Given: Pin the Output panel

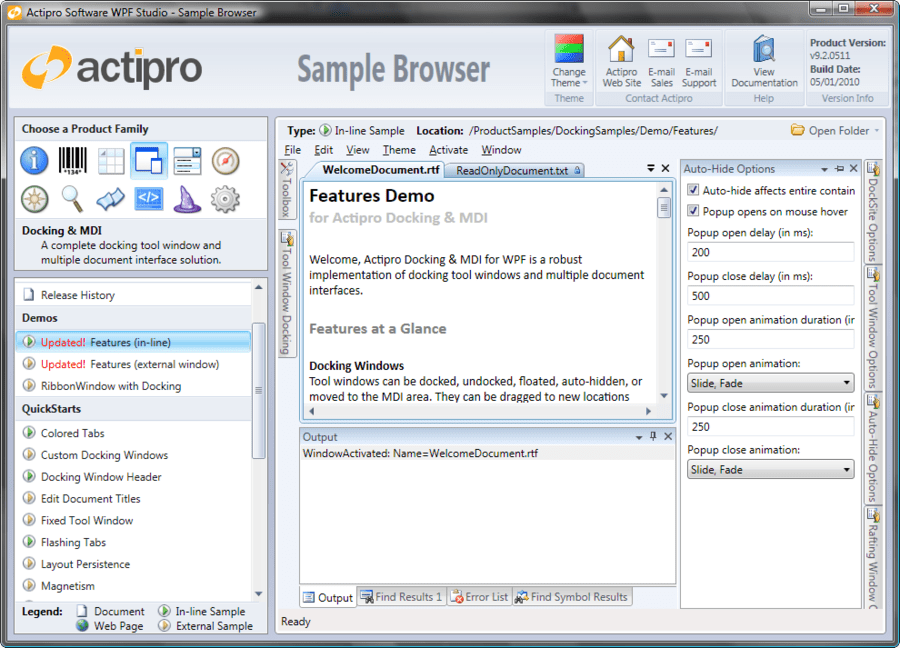Looking at the screenshot, I should click(652, 436).
